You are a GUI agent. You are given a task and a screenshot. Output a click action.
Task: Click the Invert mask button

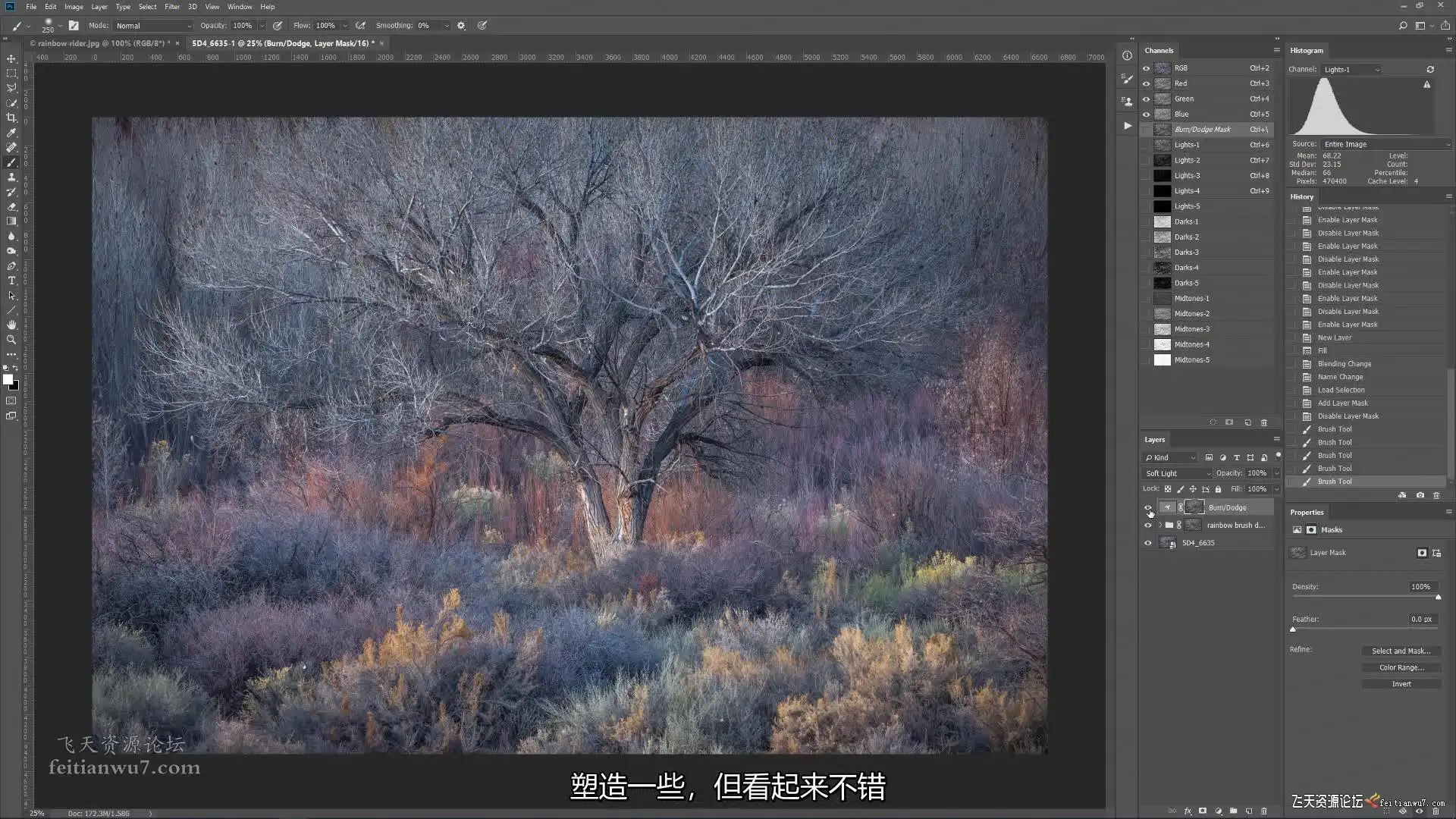click(1401, 684)
